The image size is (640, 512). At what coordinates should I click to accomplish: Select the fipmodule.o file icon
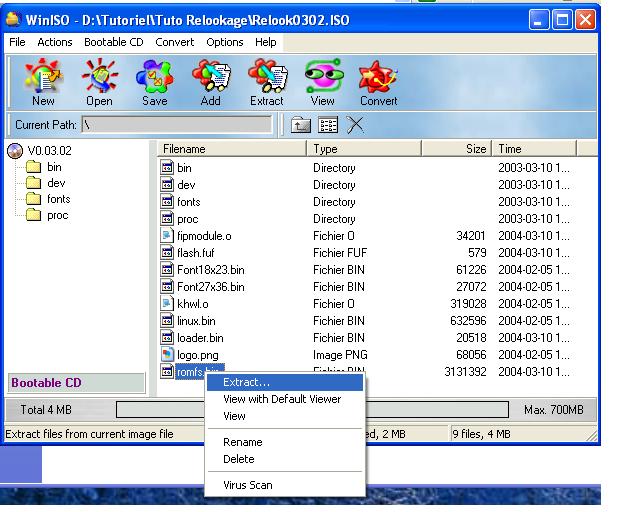(x=167, y=236)
